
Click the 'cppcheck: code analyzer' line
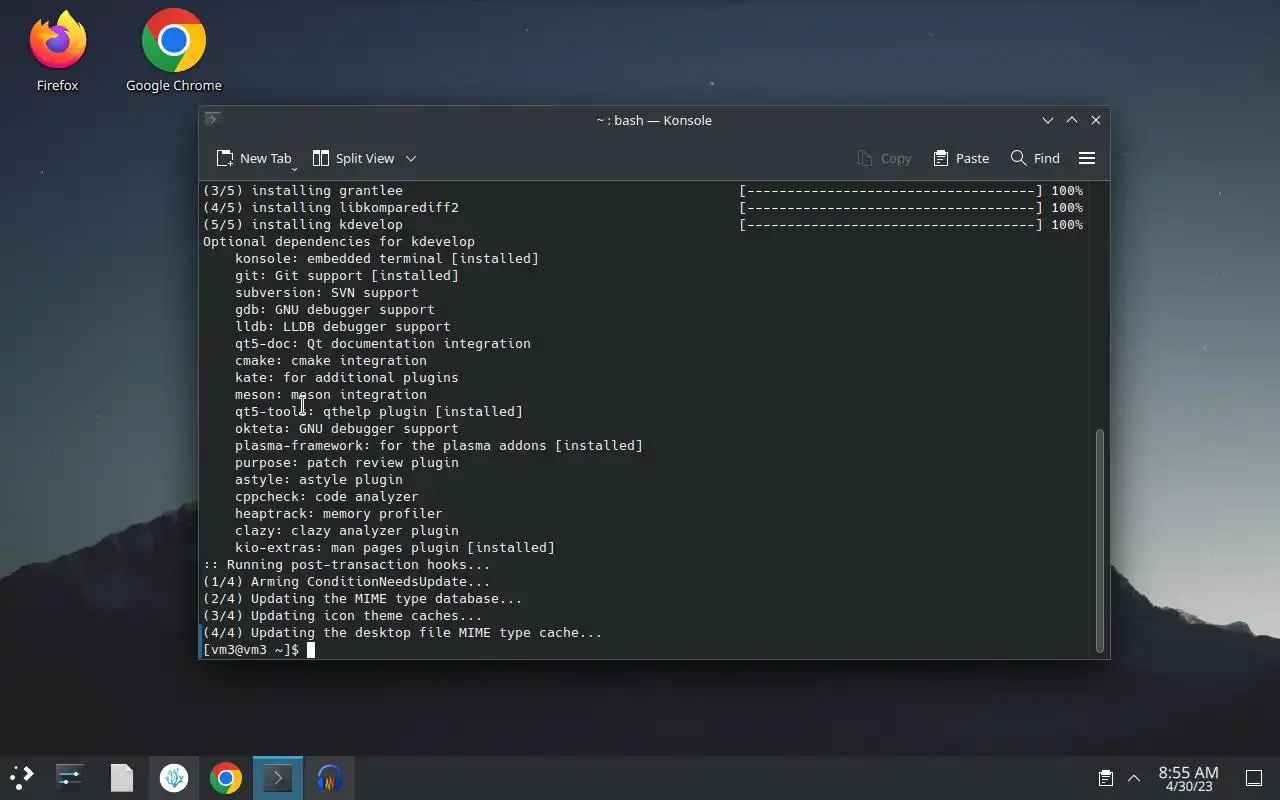(327, 497)
